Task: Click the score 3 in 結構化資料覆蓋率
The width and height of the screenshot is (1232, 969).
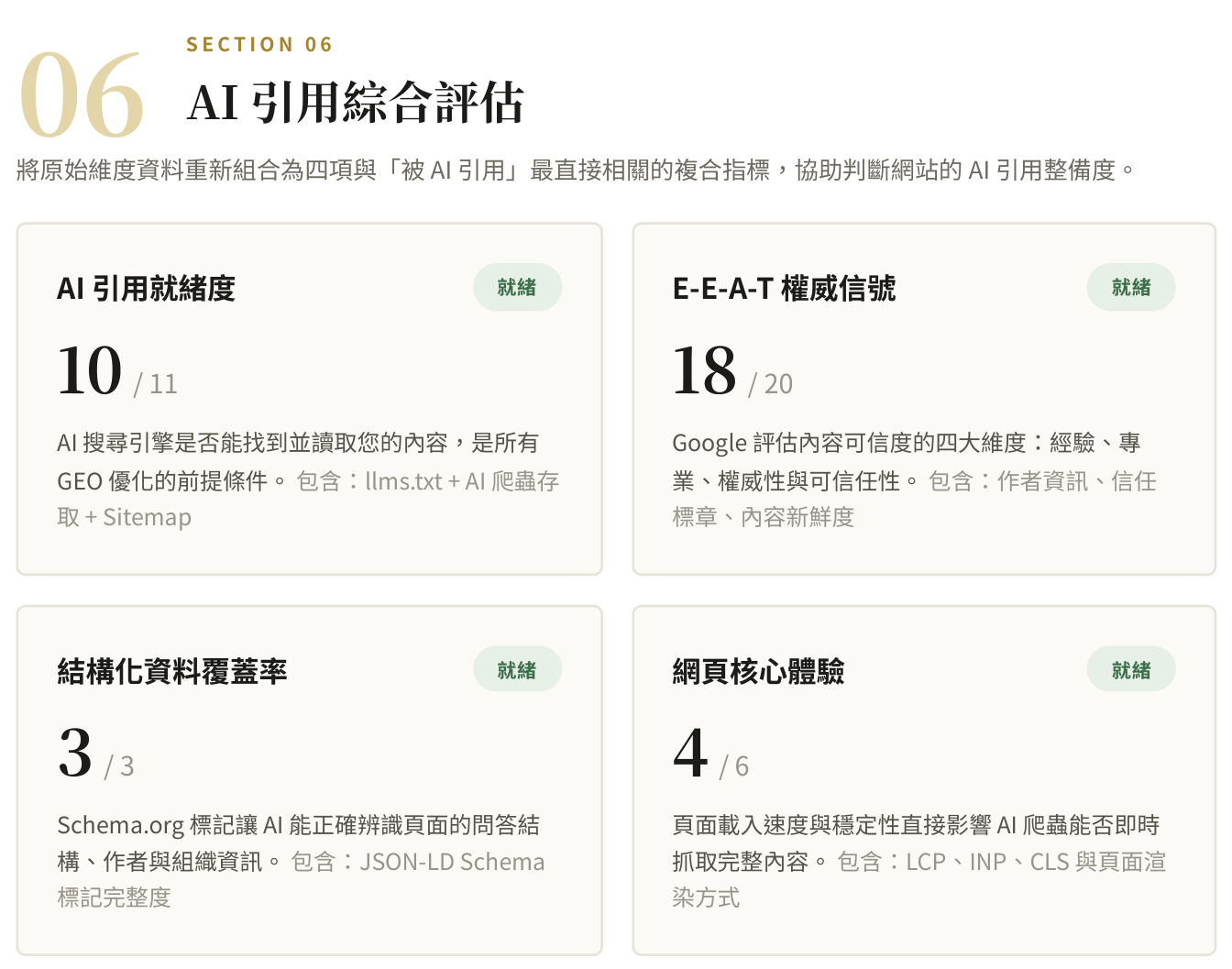Action: [x=75, y=753]
